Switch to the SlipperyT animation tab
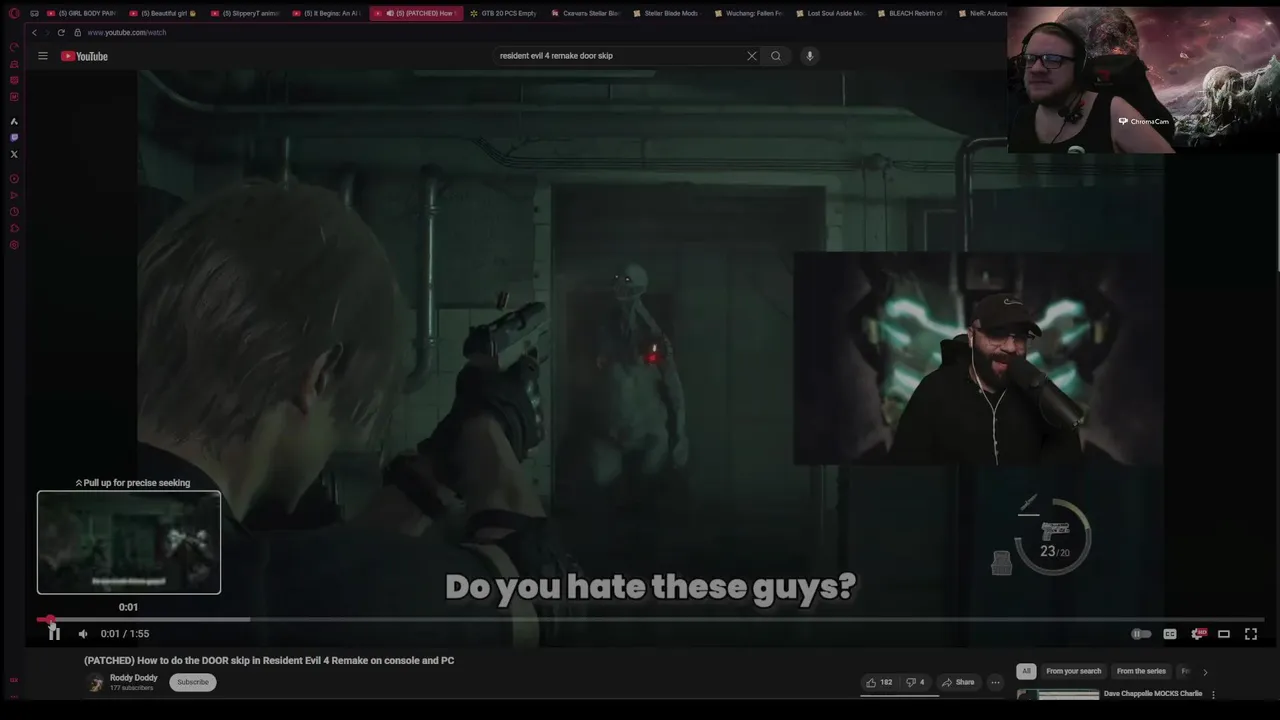Viewport: 1280px width, 720px height. 246,13
